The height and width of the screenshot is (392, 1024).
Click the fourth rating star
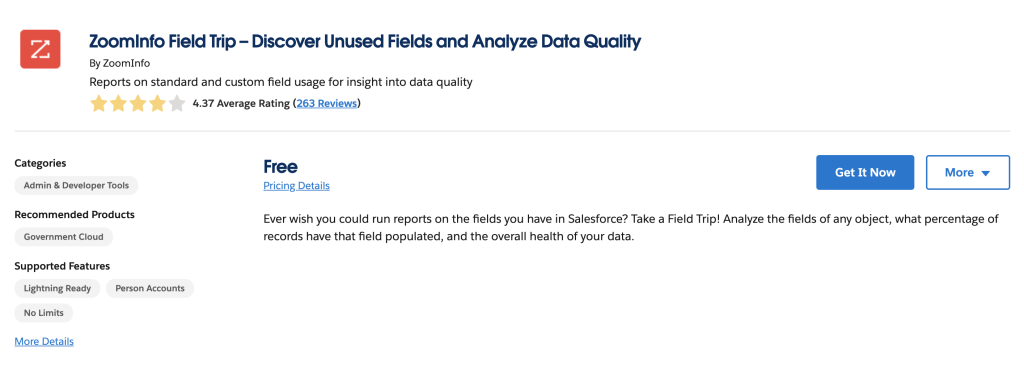pyautogui.click(x=157, y=104)
